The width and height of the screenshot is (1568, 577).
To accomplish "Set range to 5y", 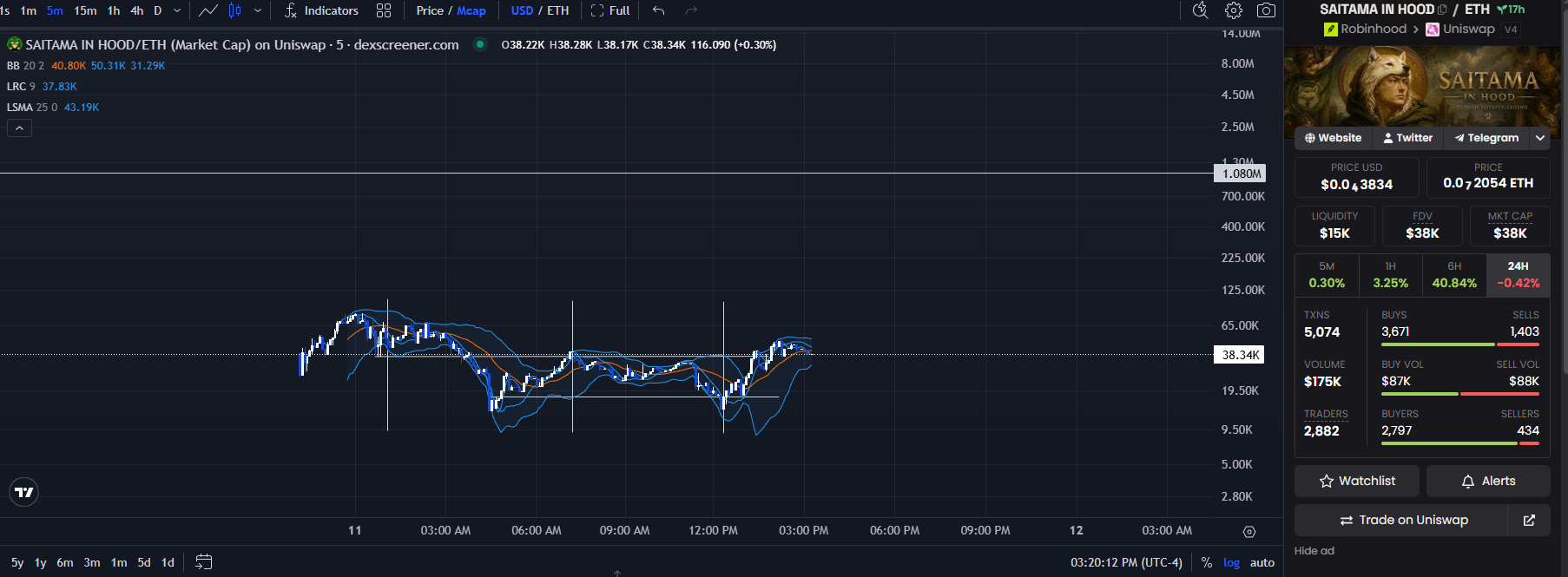I will coord(17,562).
